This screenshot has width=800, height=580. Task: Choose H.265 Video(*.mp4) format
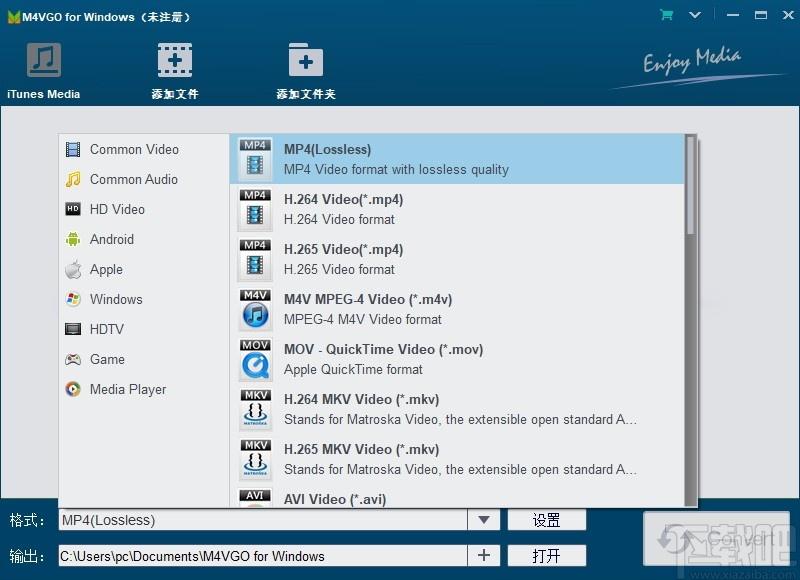(x=457, y=259)
